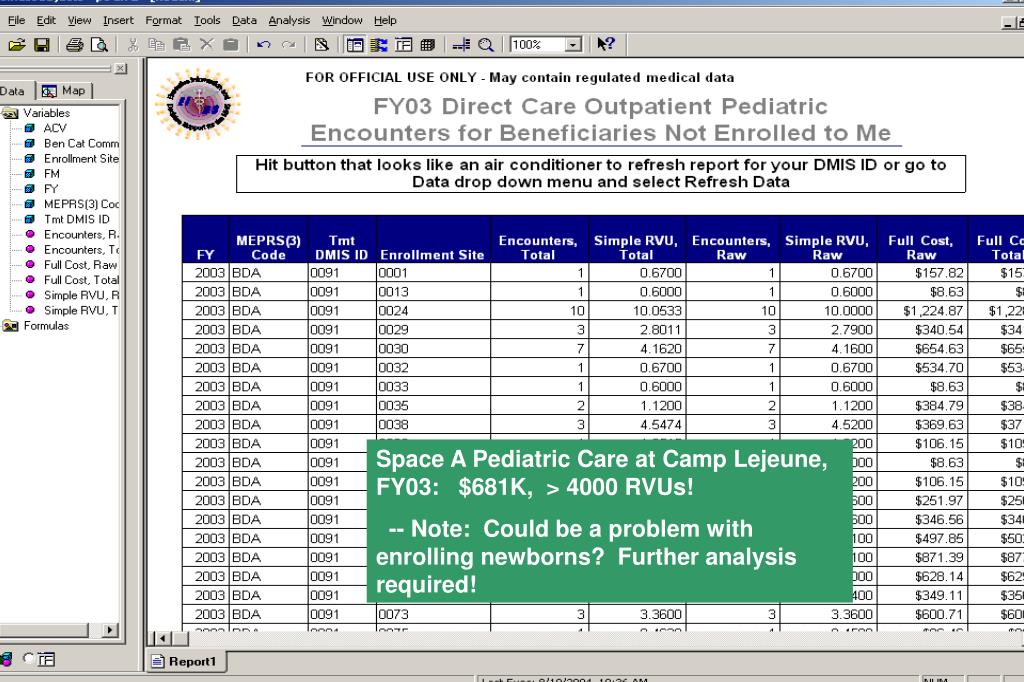1024x682 pixels.
Task: Click the View Data grid icon
Action: (x=428, y=44)
